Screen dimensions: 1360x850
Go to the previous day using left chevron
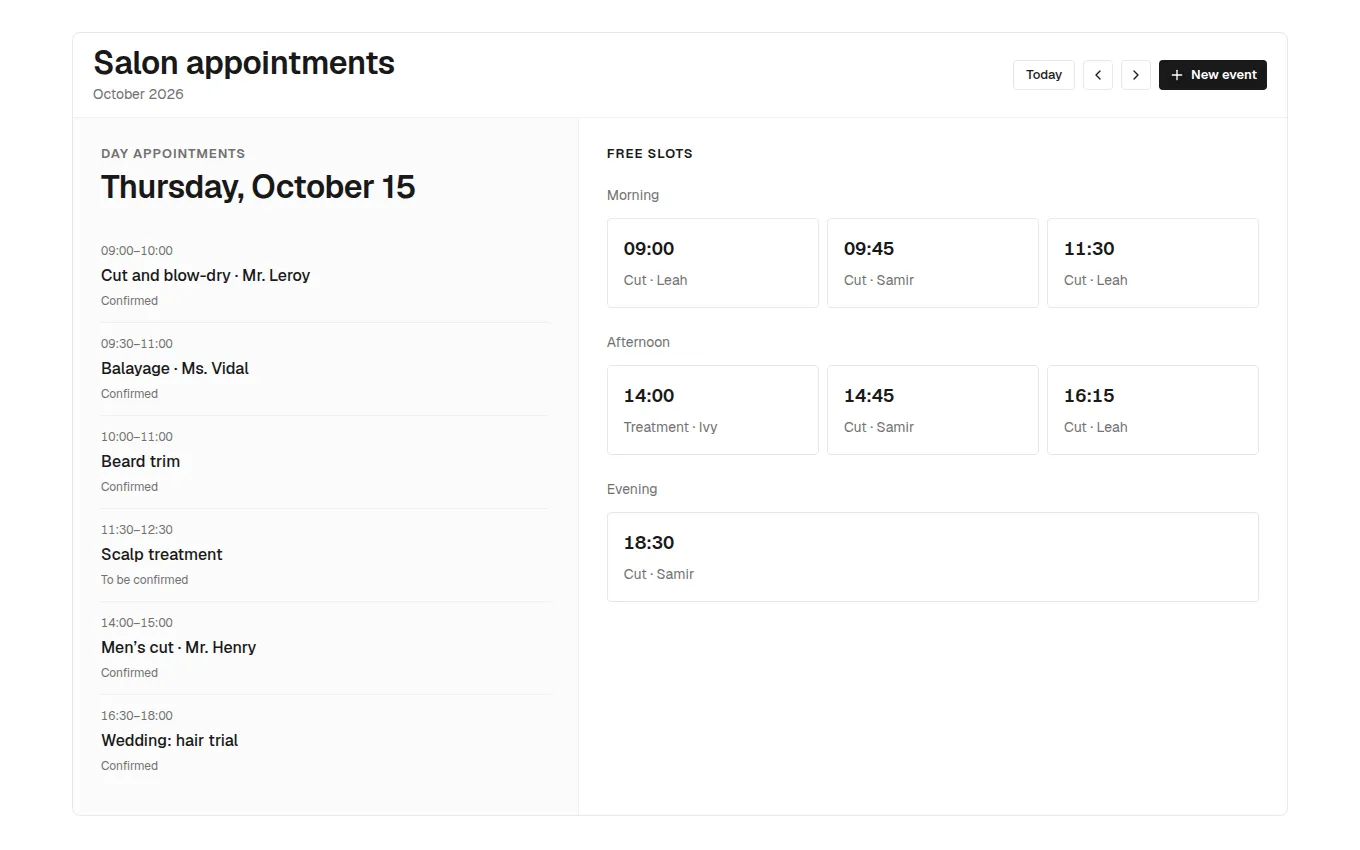click(x=1098, y=75)
